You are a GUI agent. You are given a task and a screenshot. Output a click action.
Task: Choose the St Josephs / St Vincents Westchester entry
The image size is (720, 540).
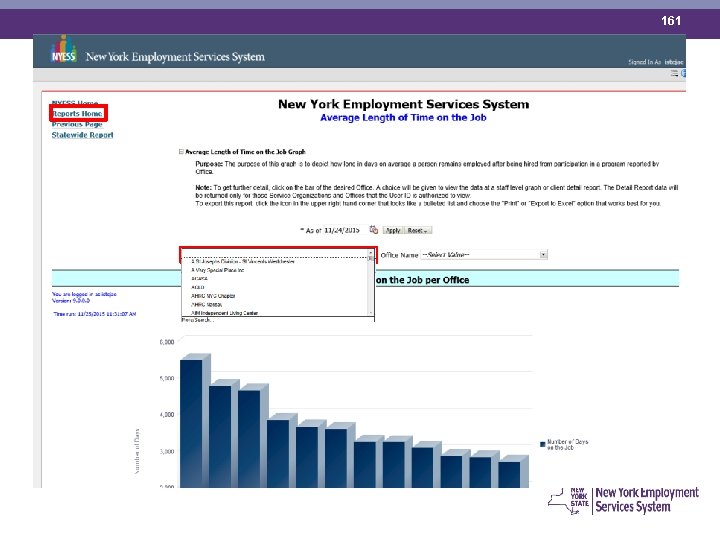point(242,261)
